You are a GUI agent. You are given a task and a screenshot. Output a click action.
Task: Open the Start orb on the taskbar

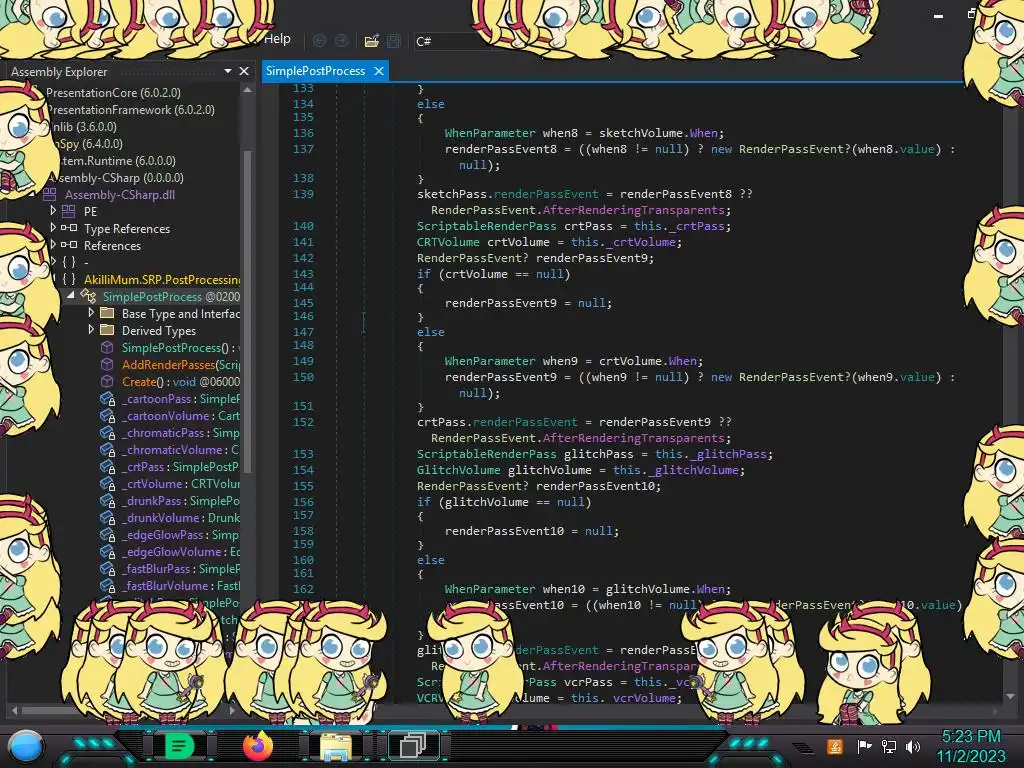(x=26, y=747)
